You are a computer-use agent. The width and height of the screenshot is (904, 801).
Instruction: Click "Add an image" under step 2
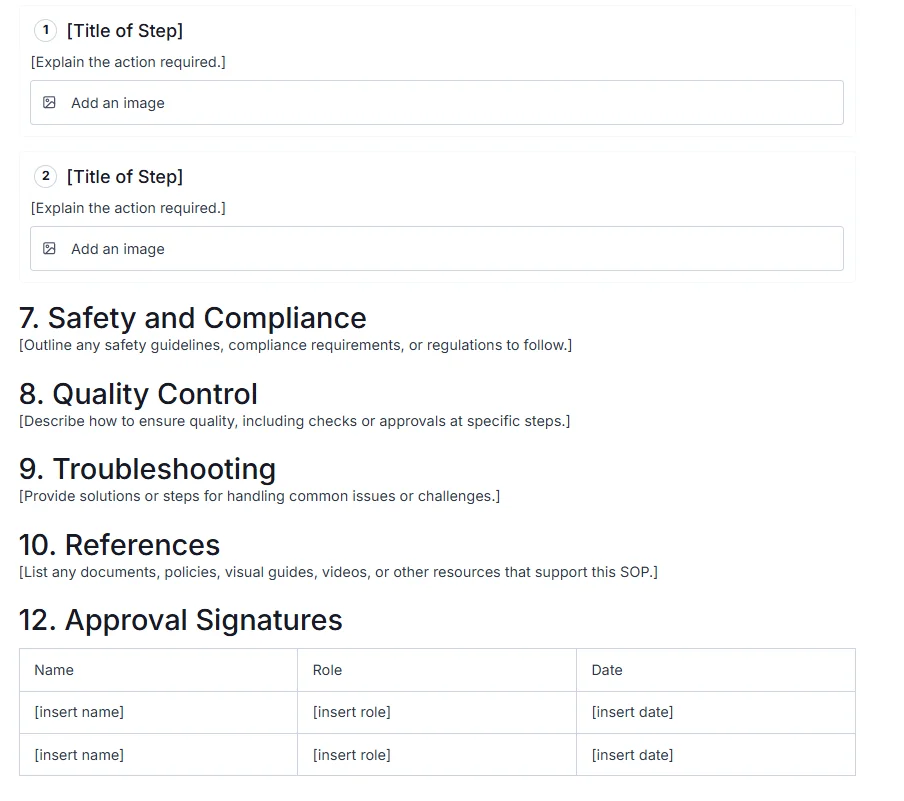coord(117,248)
